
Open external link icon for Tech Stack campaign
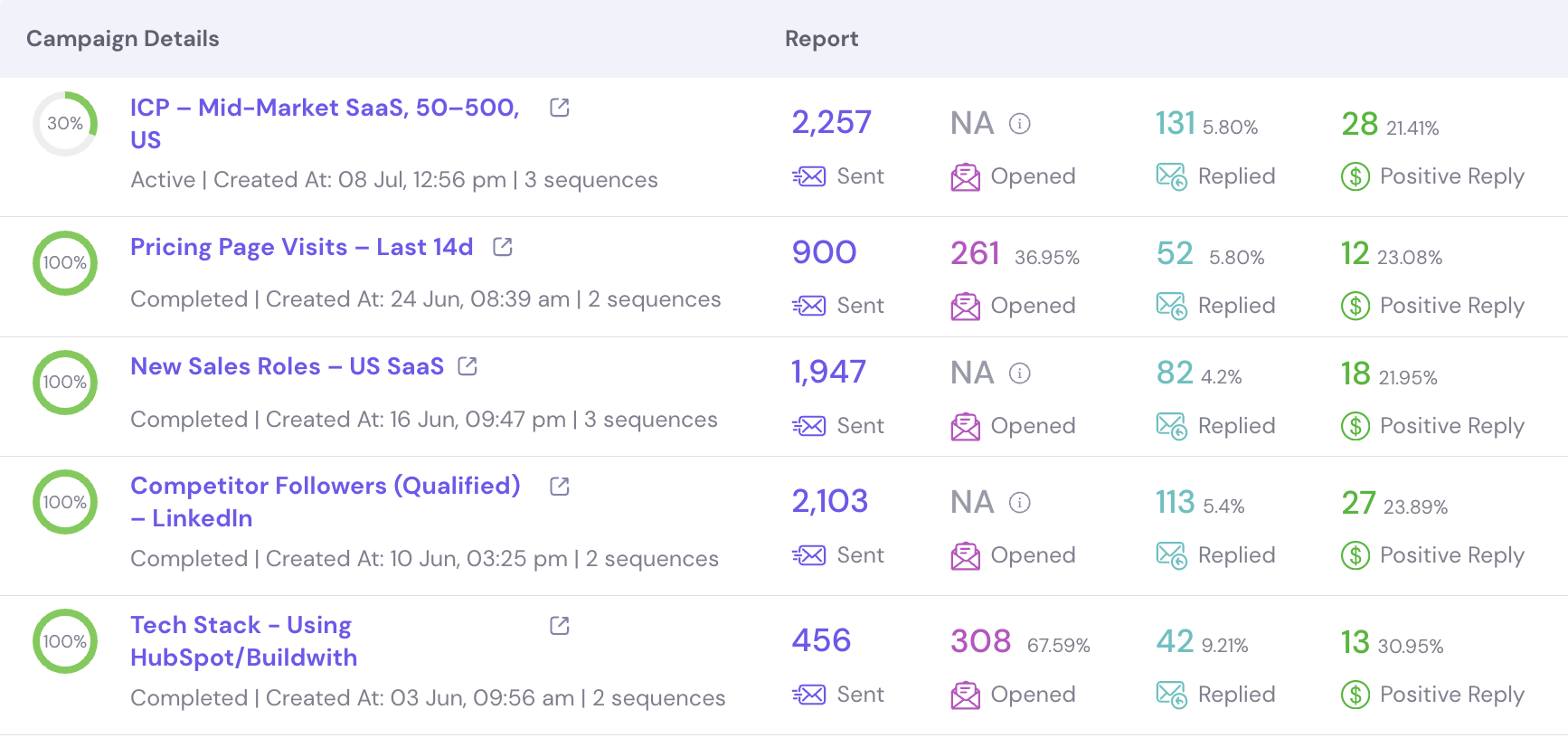coord(558,624)
